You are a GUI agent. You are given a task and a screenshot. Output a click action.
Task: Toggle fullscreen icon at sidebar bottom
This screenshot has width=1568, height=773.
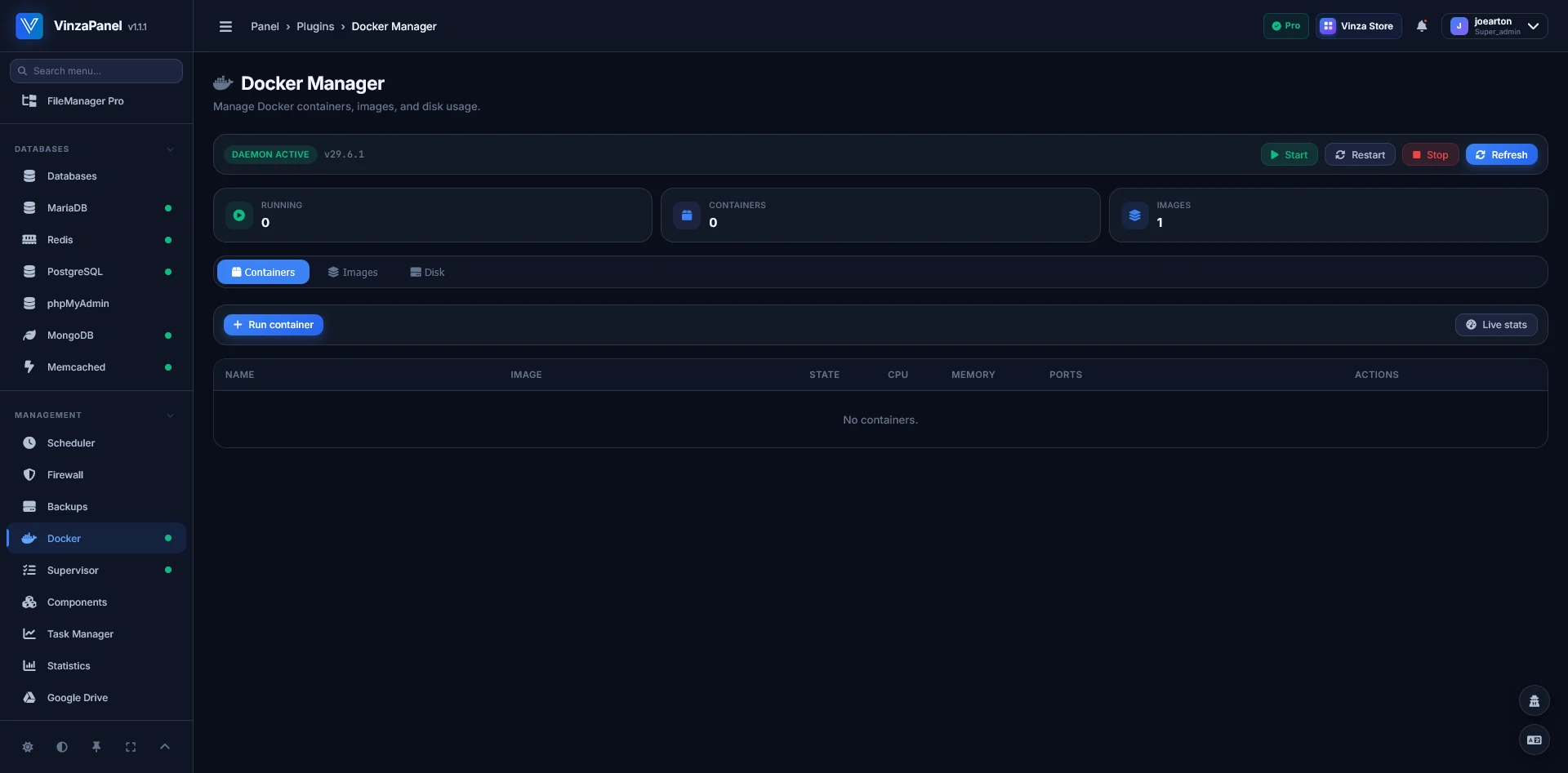131,747
